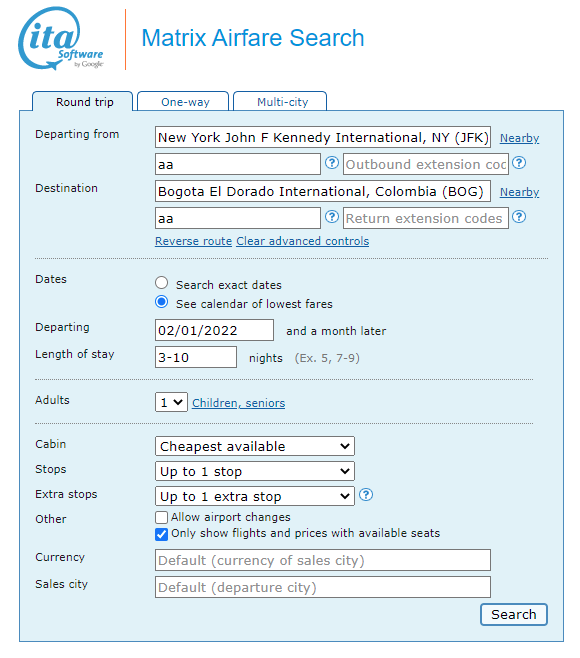Open help icon beside outbound extension codes field
This screenshot has width=580, height=658.
click(x=519, y=162)
